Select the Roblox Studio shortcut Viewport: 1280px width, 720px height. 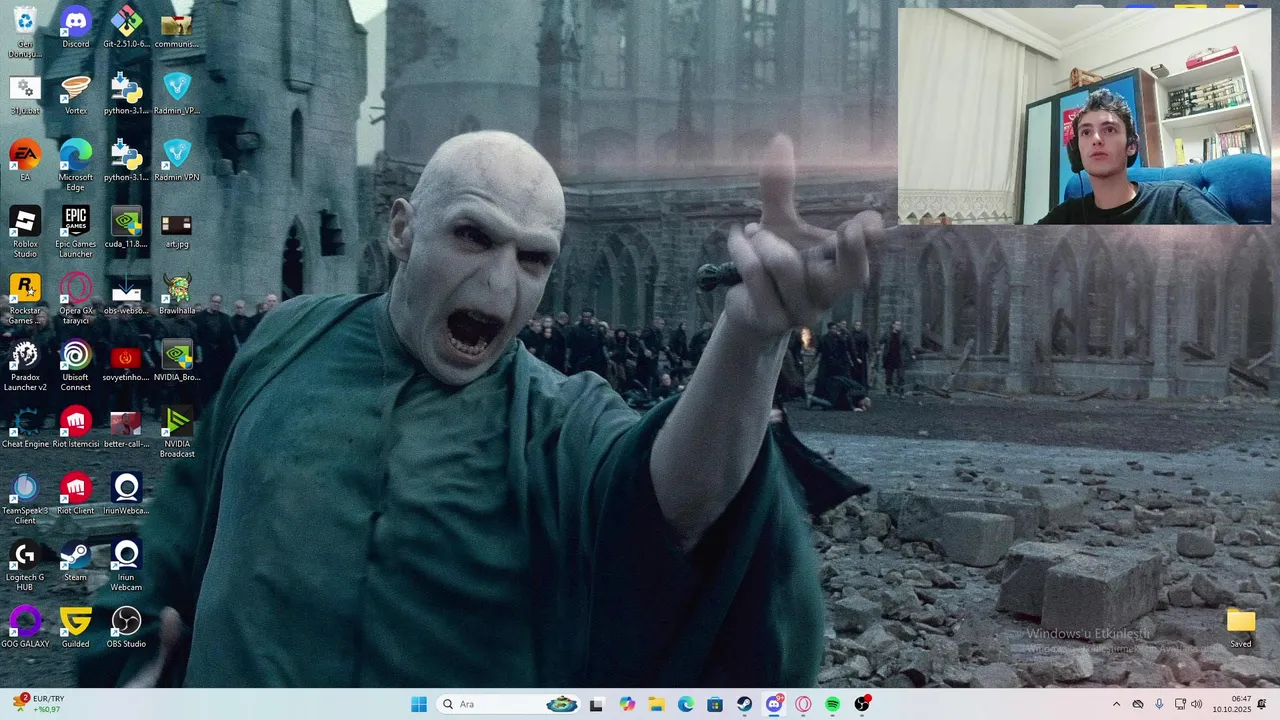click(25, 233)
